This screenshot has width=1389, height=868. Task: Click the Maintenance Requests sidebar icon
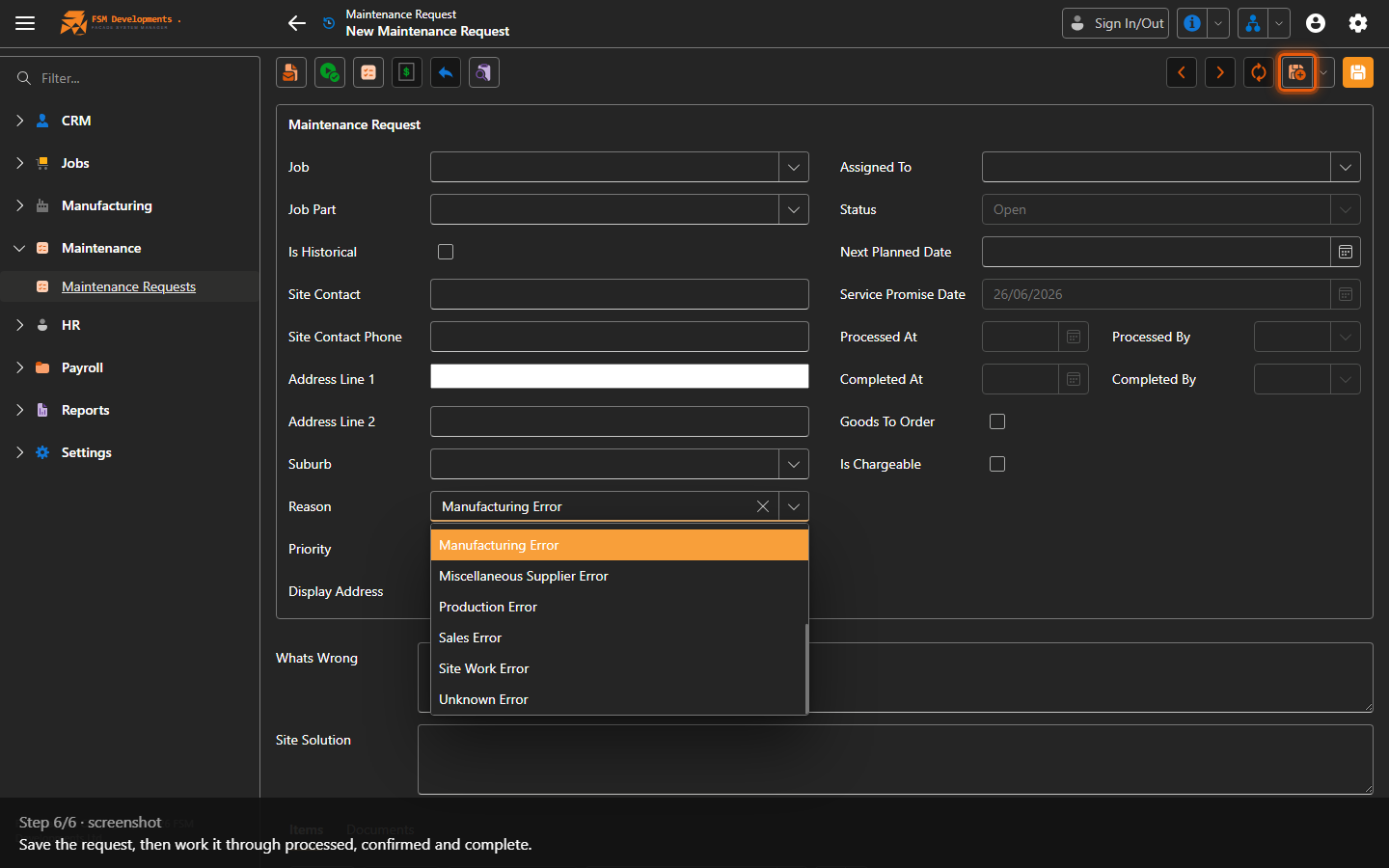42,286
